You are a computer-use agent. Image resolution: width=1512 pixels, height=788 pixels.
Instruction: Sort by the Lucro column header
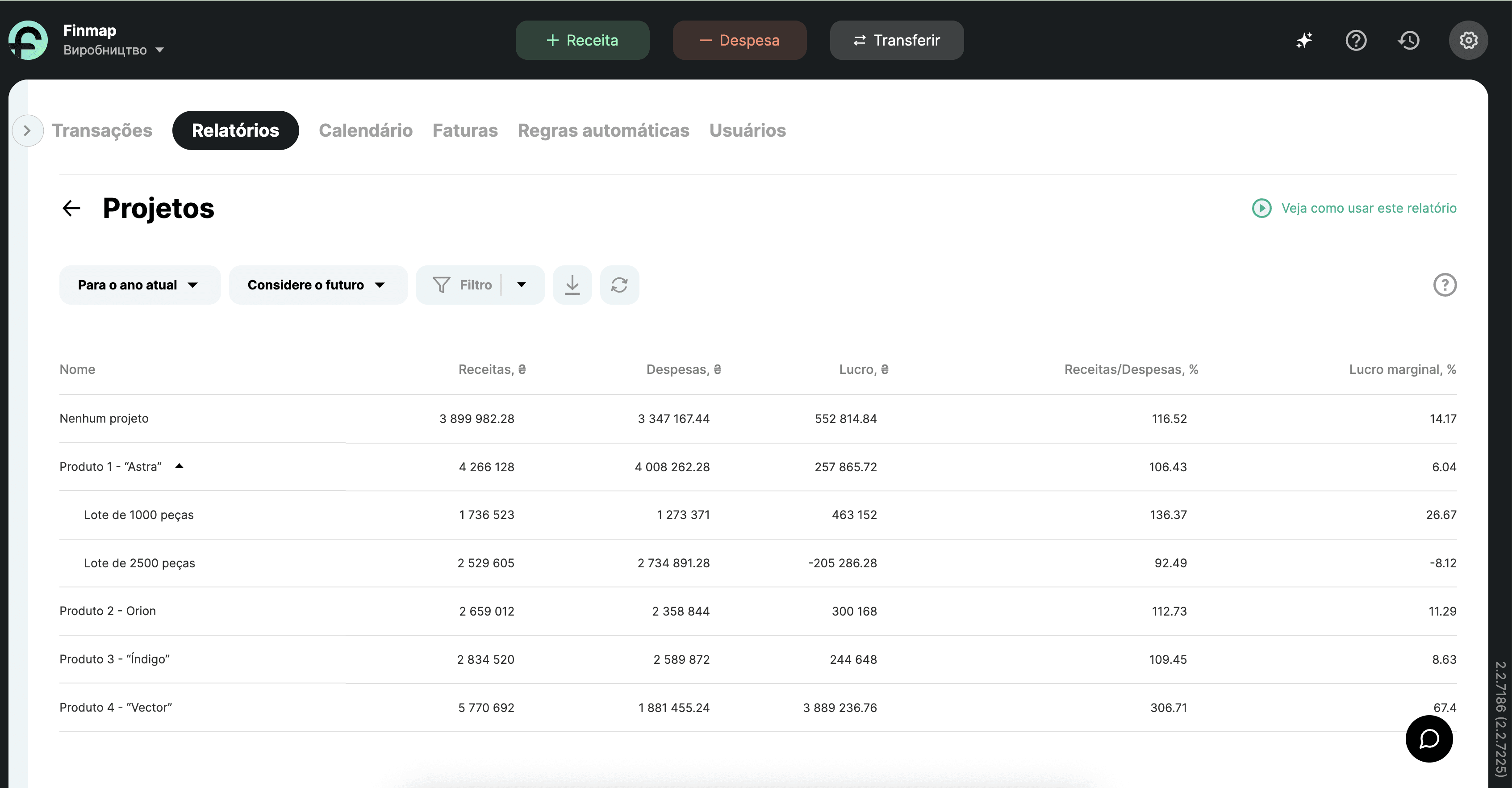point(864,369)
